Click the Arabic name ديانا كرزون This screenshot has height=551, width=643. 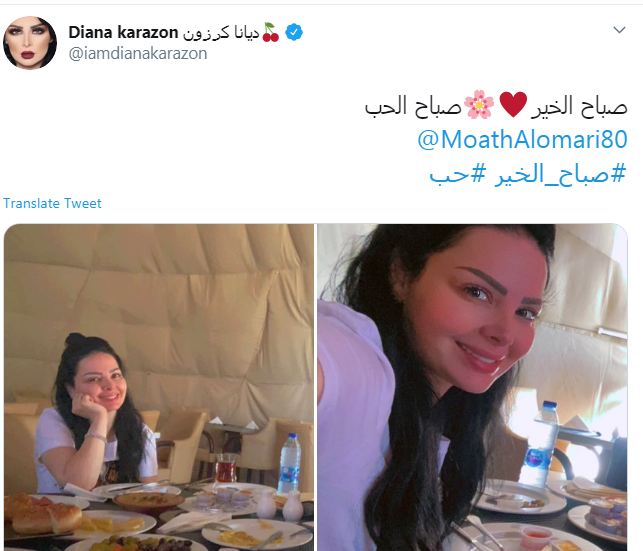click(x=221, y=33)
